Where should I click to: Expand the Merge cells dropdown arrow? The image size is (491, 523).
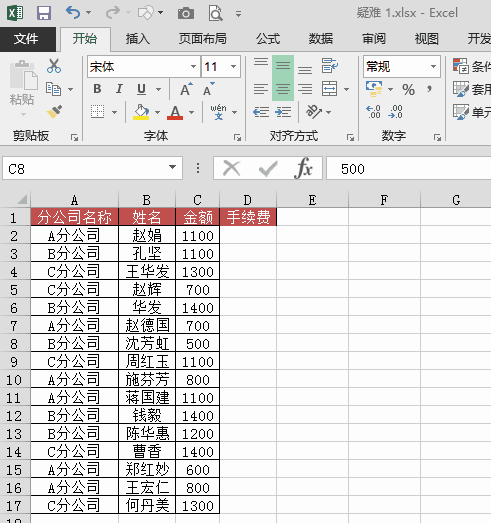[347, 89]
